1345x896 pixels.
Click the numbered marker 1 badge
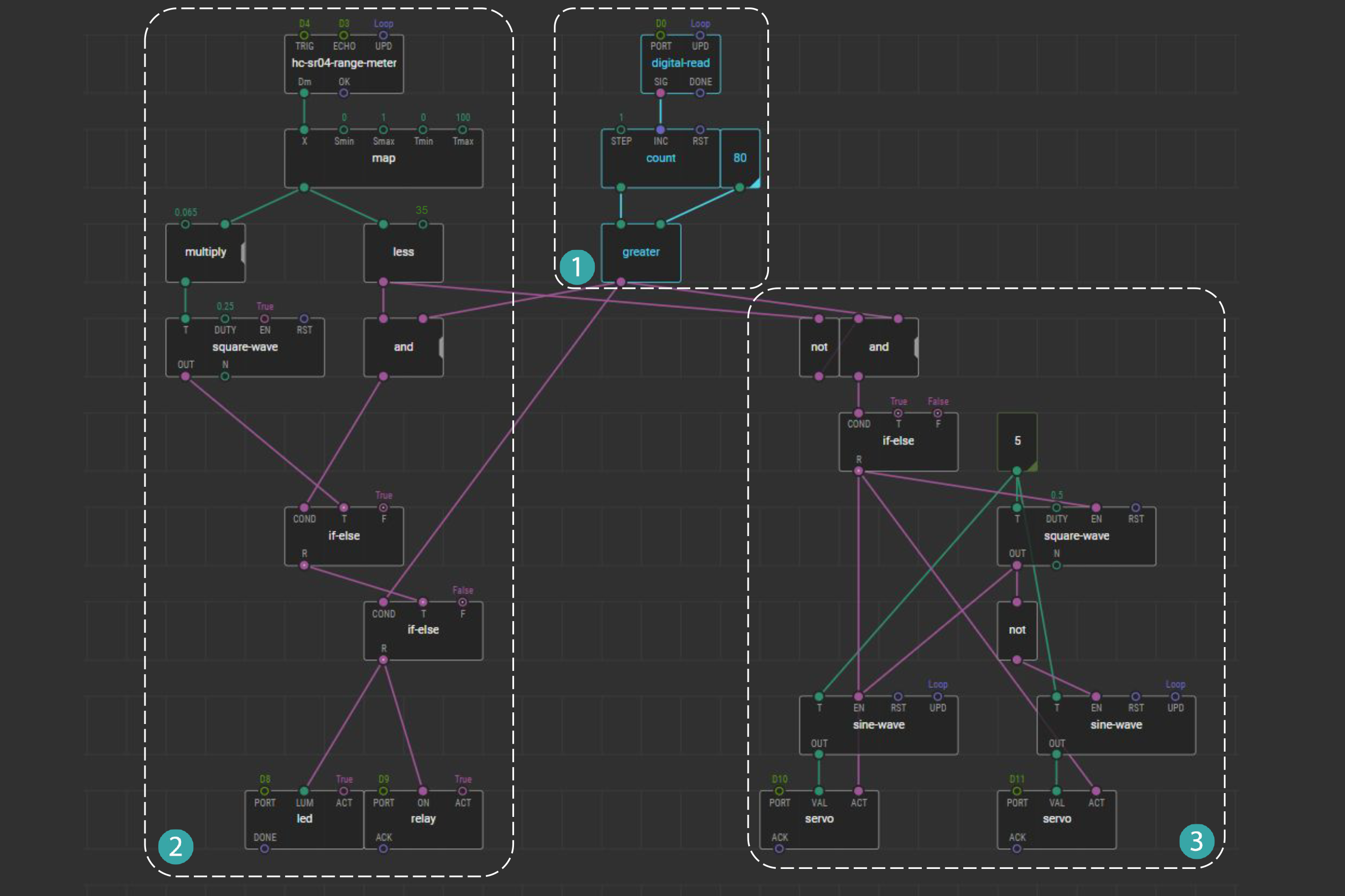pyautogui.click(x=577, y=267)
